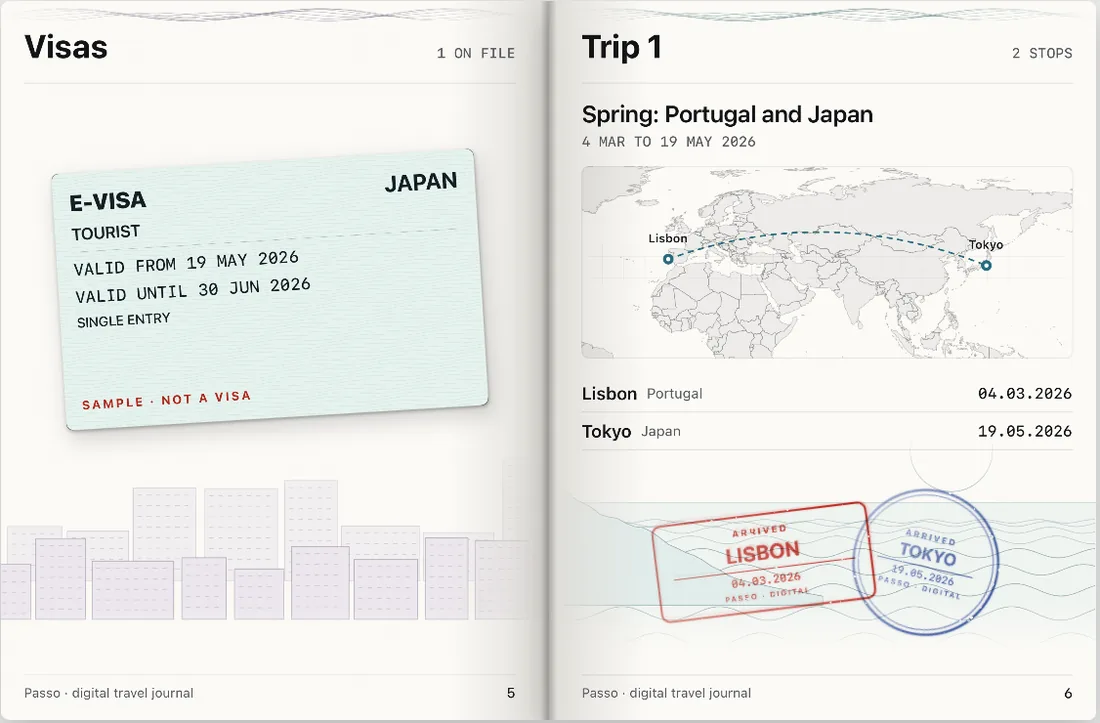Click the JAPAN country label on visa
1100x723 pixels.
pos(421,182)
